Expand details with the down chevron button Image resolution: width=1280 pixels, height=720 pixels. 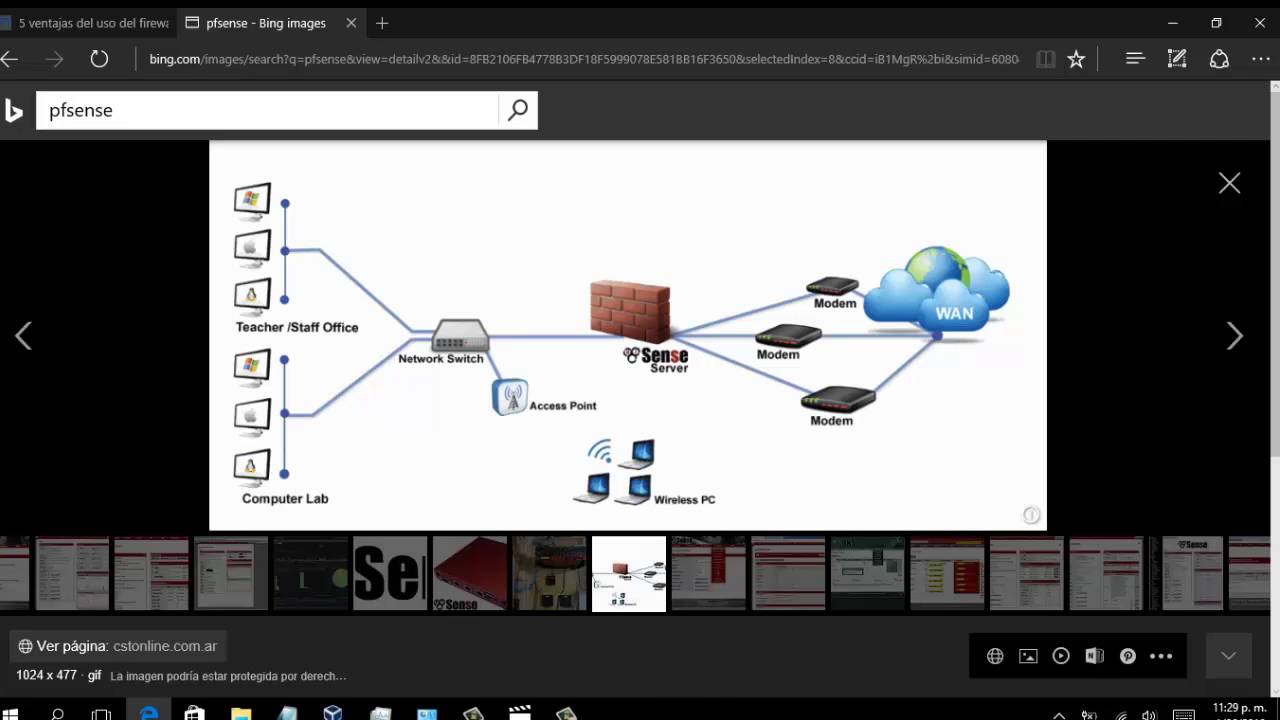click(x=1228, y=656)
